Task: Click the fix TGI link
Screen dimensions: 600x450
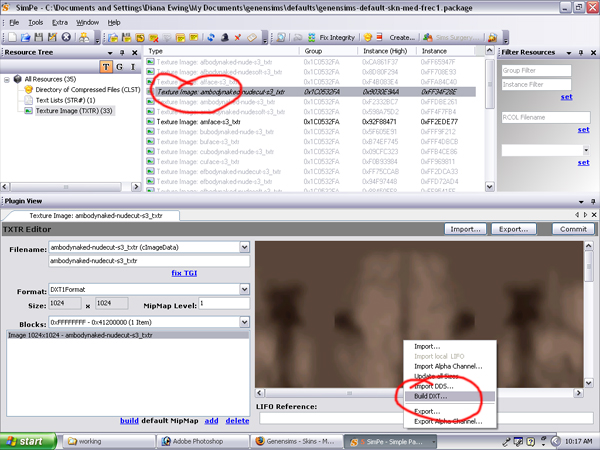Action: [184, 273]
